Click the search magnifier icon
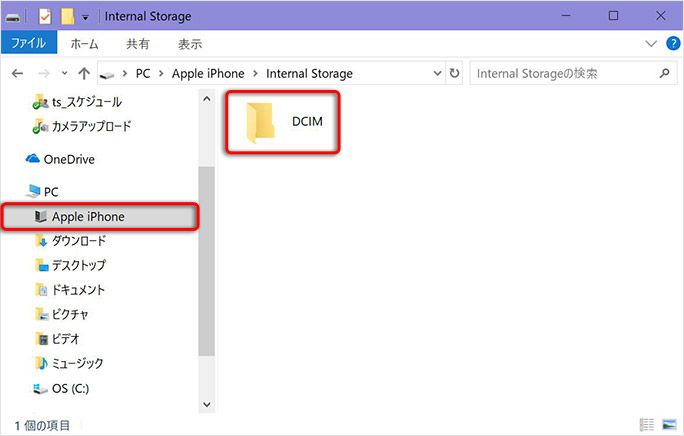684x436 pixels. coord(664,73)
